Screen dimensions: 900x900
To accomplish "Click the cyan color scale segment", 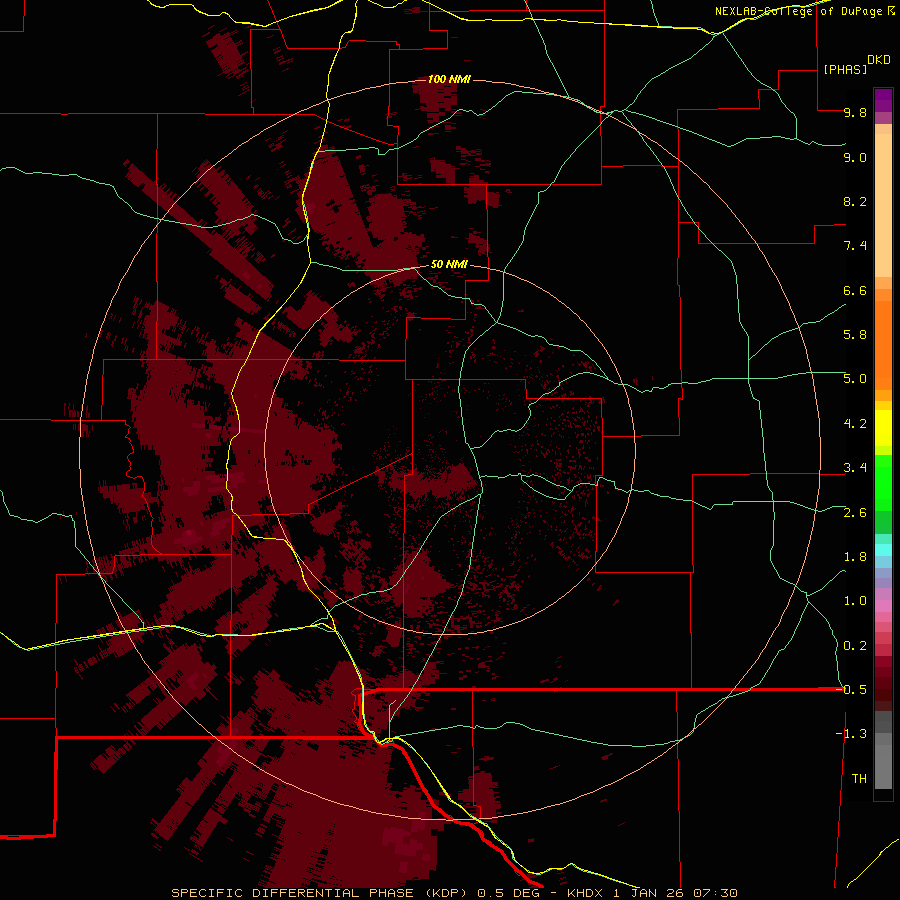I will pyautogui.click(x=883, y=550).
